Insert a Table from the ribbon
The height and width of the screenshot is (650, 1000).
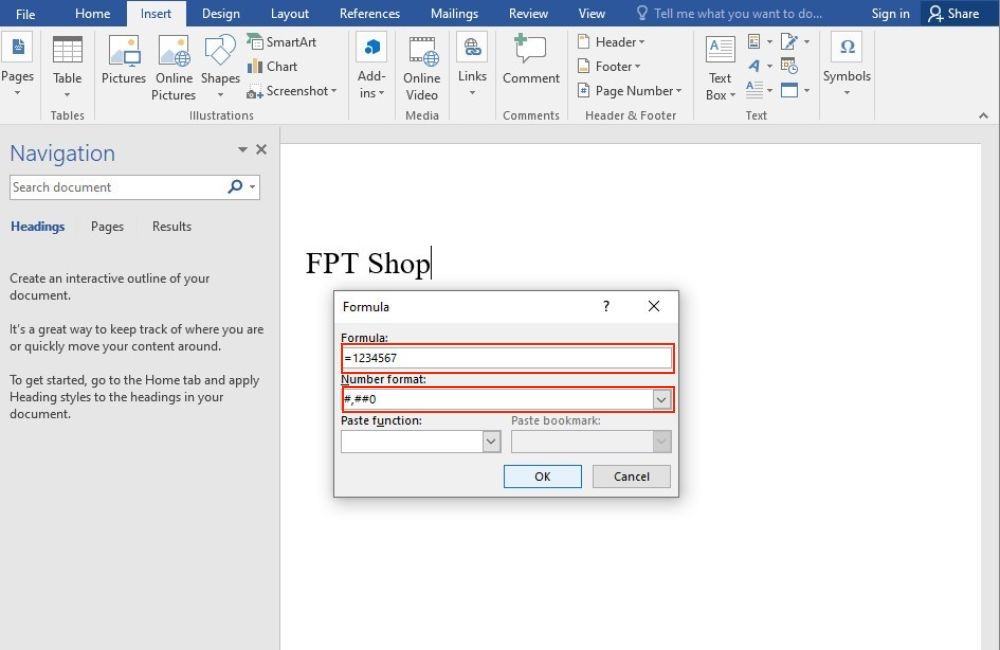pos(67,66)
